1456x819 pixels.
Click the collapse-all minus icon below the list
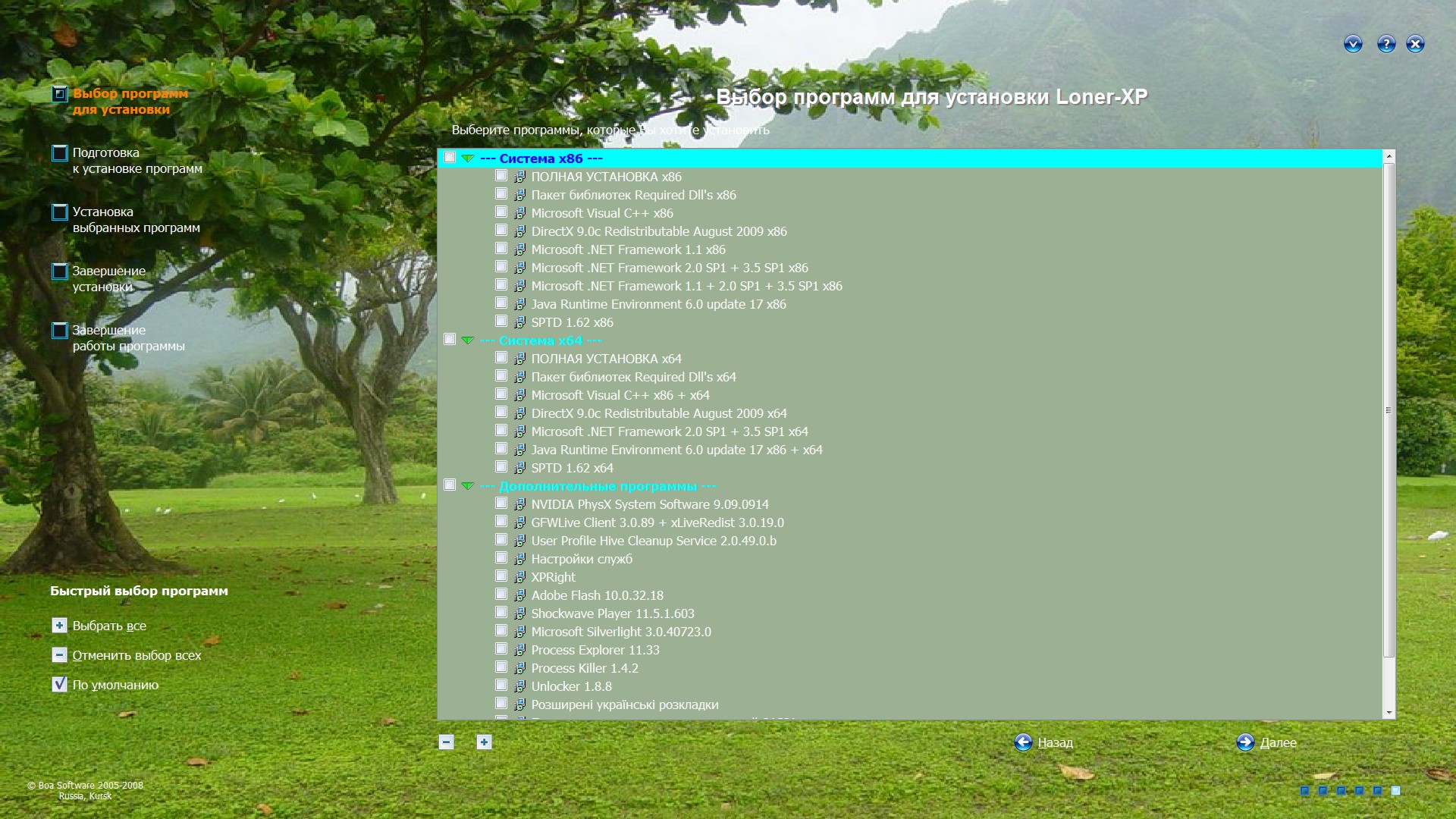point(446,742)
